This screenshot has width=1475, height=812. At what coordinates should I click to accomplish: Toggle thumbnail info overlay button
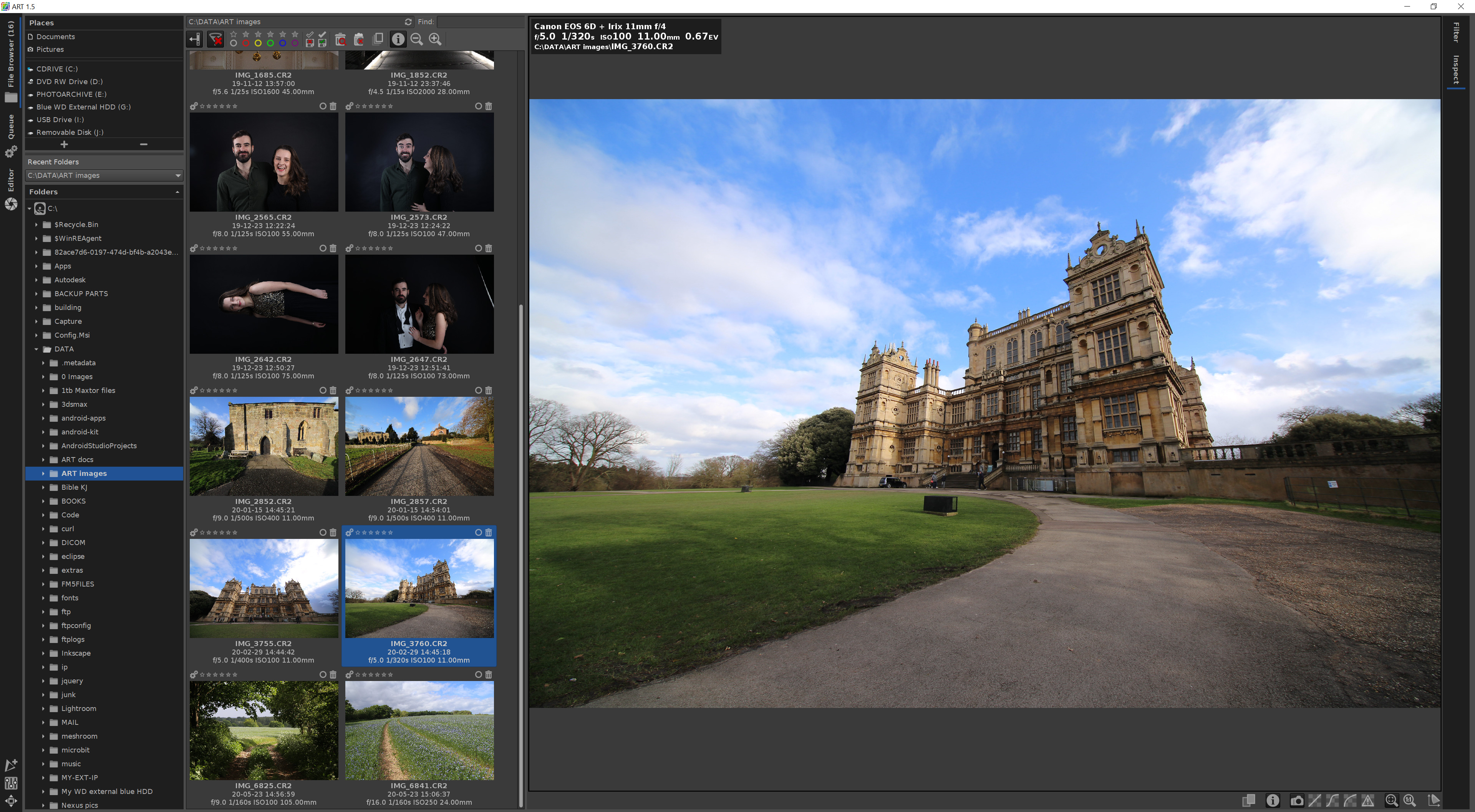click(x=398, y=40)
